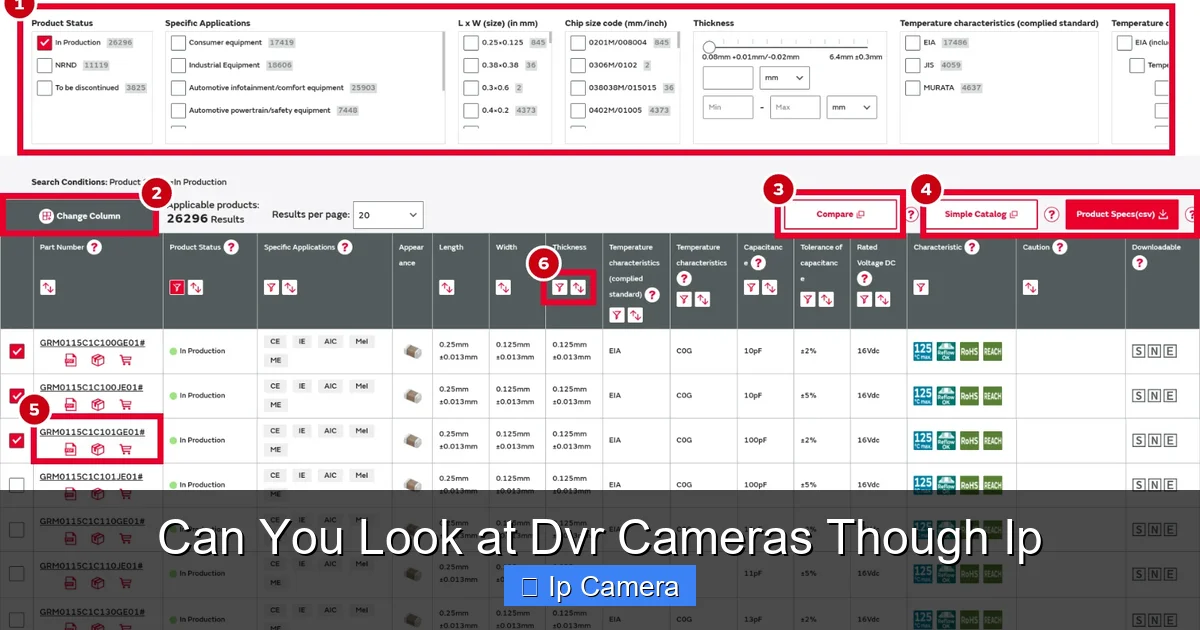
Task: Open the Product Status column filter
Action: click(x=177, y=287)
